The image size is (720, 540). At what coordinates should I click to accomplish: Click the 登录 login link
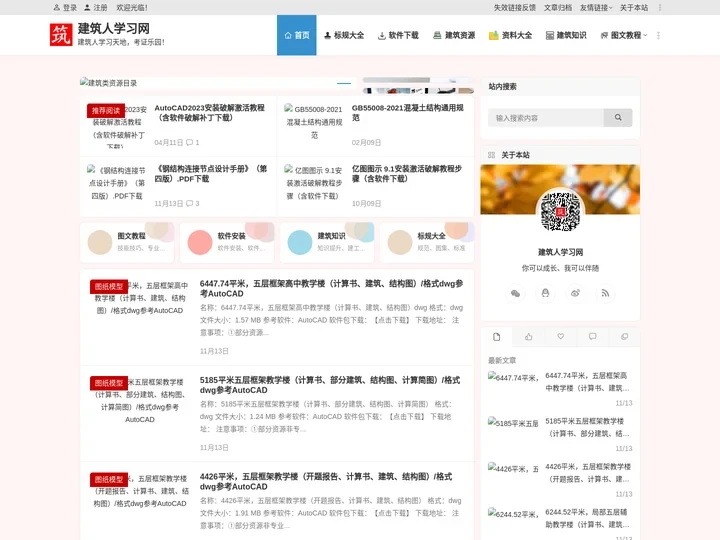65,7
